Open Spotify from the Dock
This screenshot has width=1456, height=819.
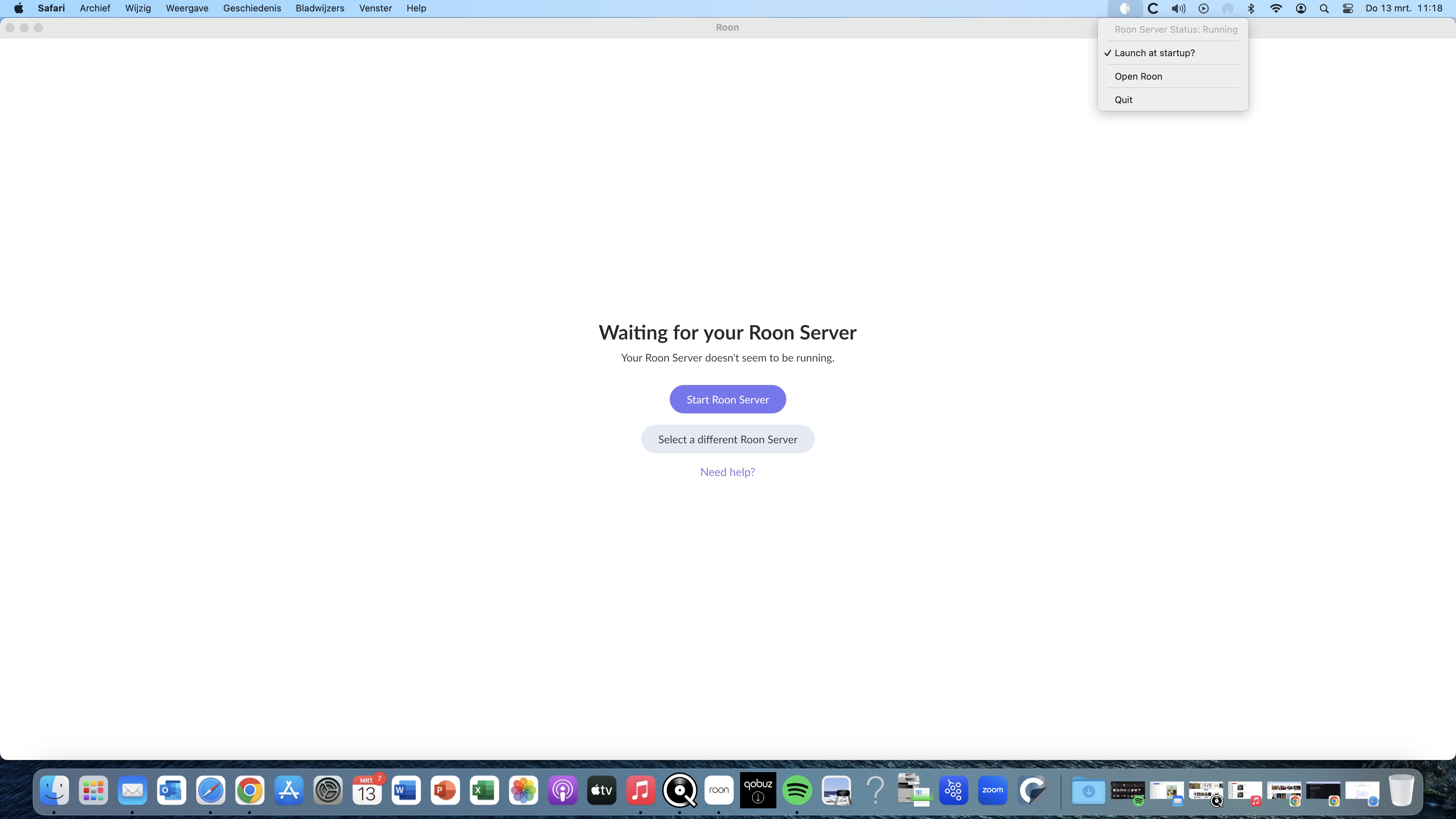(x=797, y=789)
